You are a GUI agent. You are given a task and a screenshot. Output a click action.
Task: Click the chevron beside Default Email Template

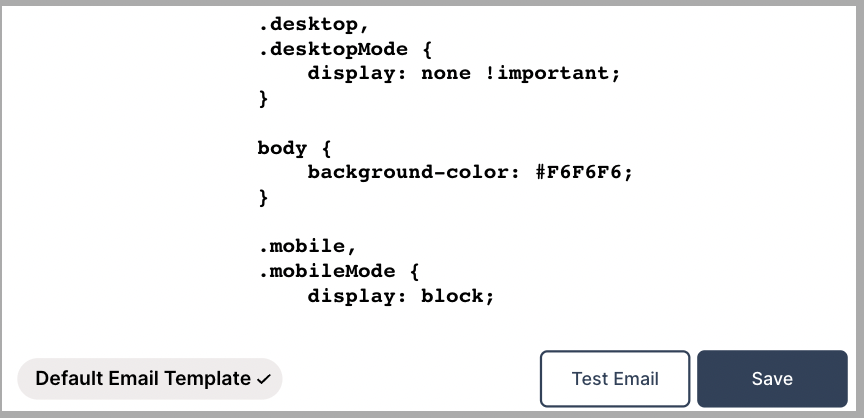click(x=264, y=380)
